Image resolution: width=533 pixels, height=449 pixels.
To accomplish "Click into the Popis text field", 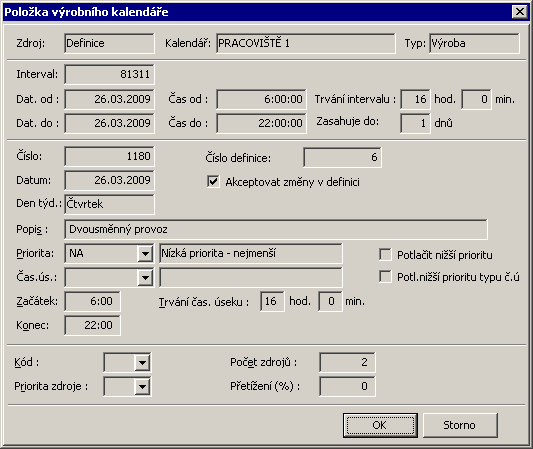I will coord(276,229).
